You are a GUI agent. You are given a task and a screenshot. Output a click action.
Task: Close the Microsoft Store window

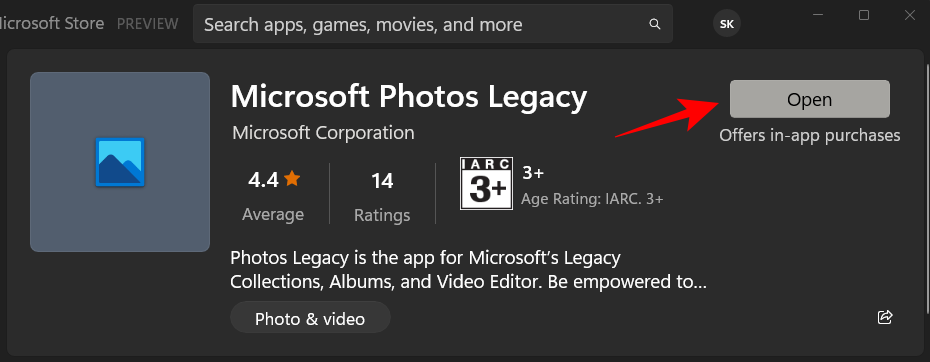coord(910,15)
